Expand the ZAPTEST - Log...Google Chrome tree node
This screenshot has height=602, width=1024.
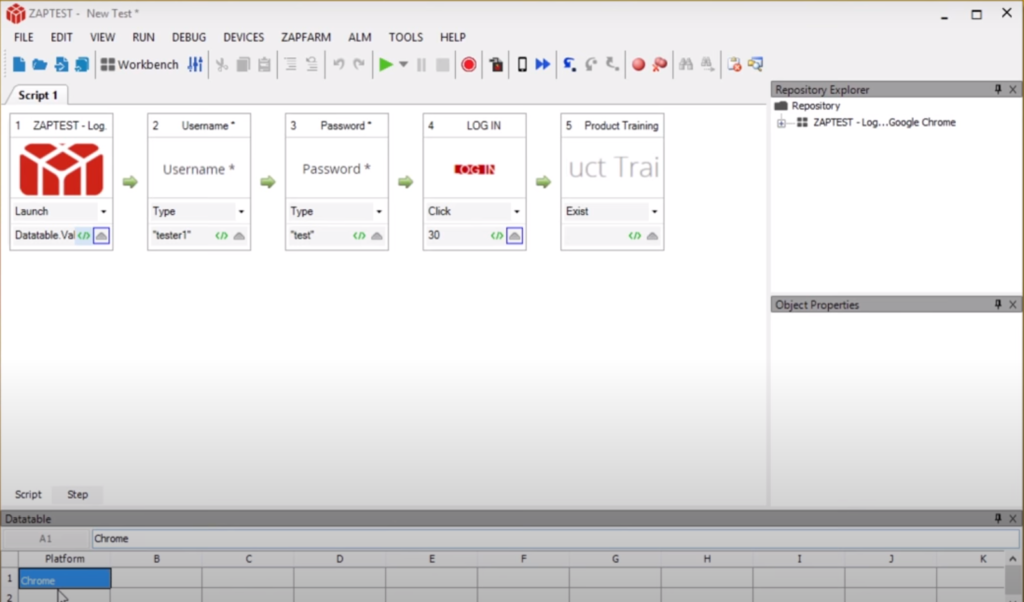(x=781, y=123)
